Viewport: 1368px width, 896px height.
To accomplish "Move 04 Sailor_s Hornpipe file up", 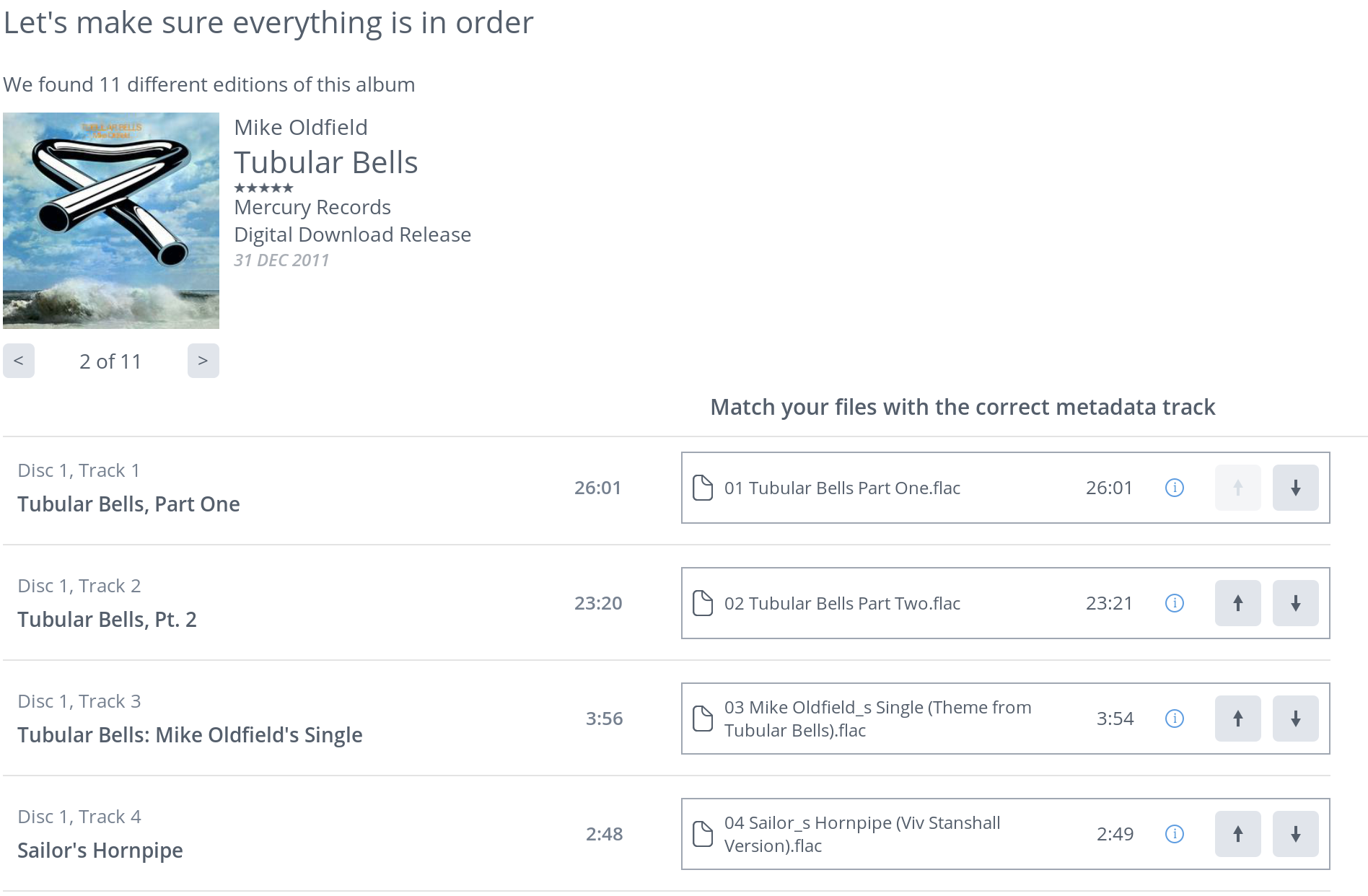I will pos(1237,834).
